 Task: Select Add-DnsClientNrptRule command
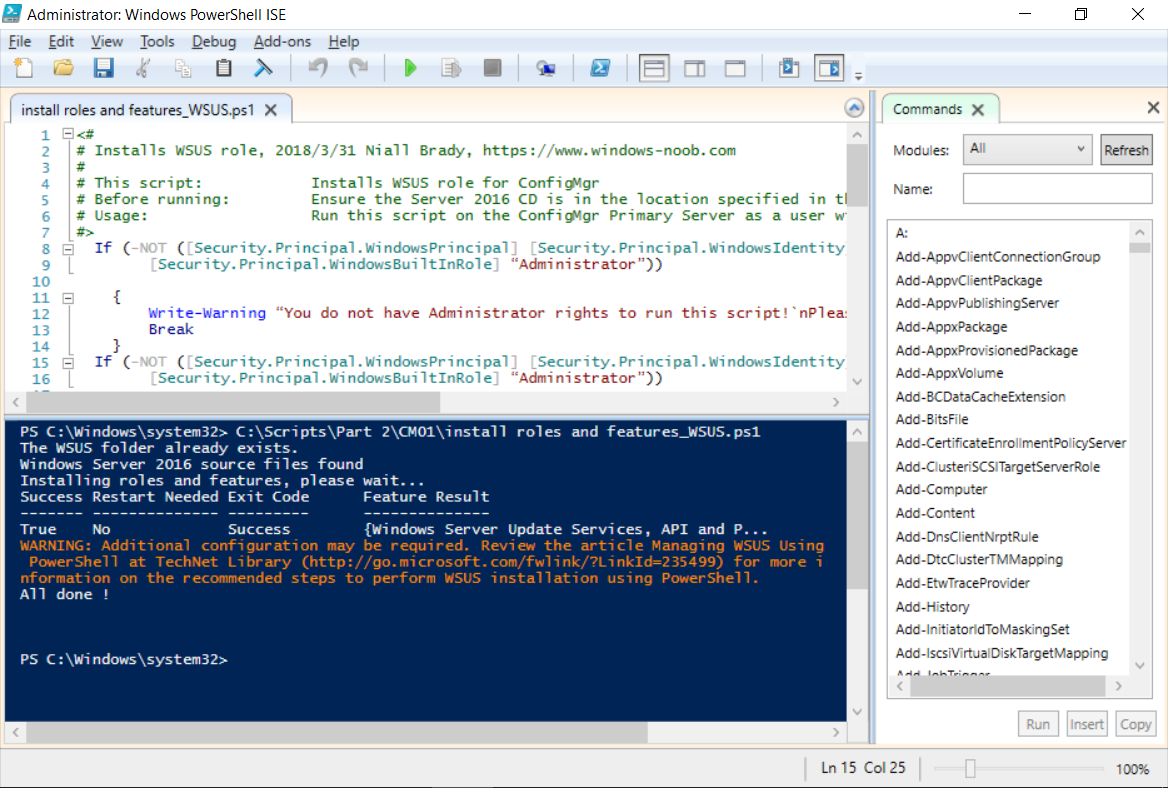pos(967,537)
